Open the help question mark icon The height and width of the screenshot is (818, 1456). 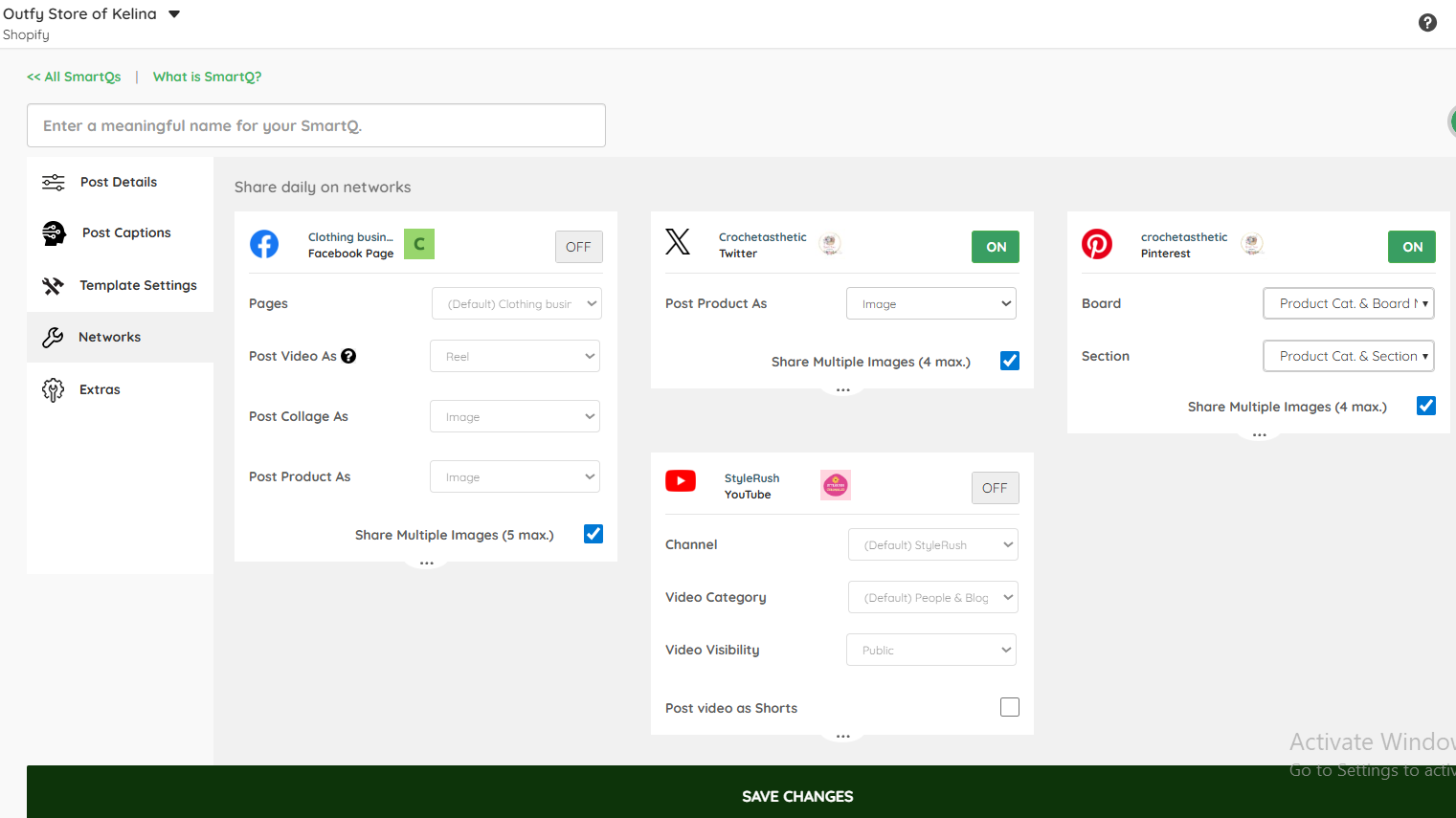click(x=1427, y=23)
